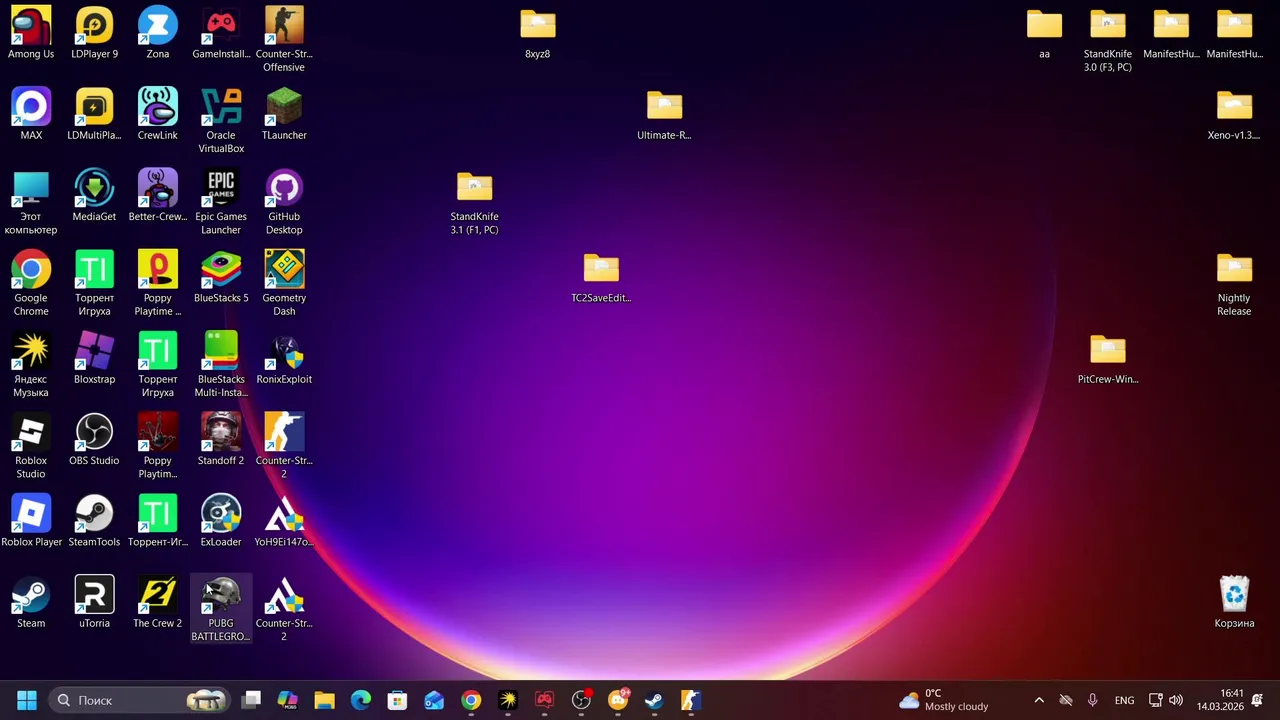The image size is (1280, 720).
Task: Click the Поиск taskbar search box
Action: 139,700
